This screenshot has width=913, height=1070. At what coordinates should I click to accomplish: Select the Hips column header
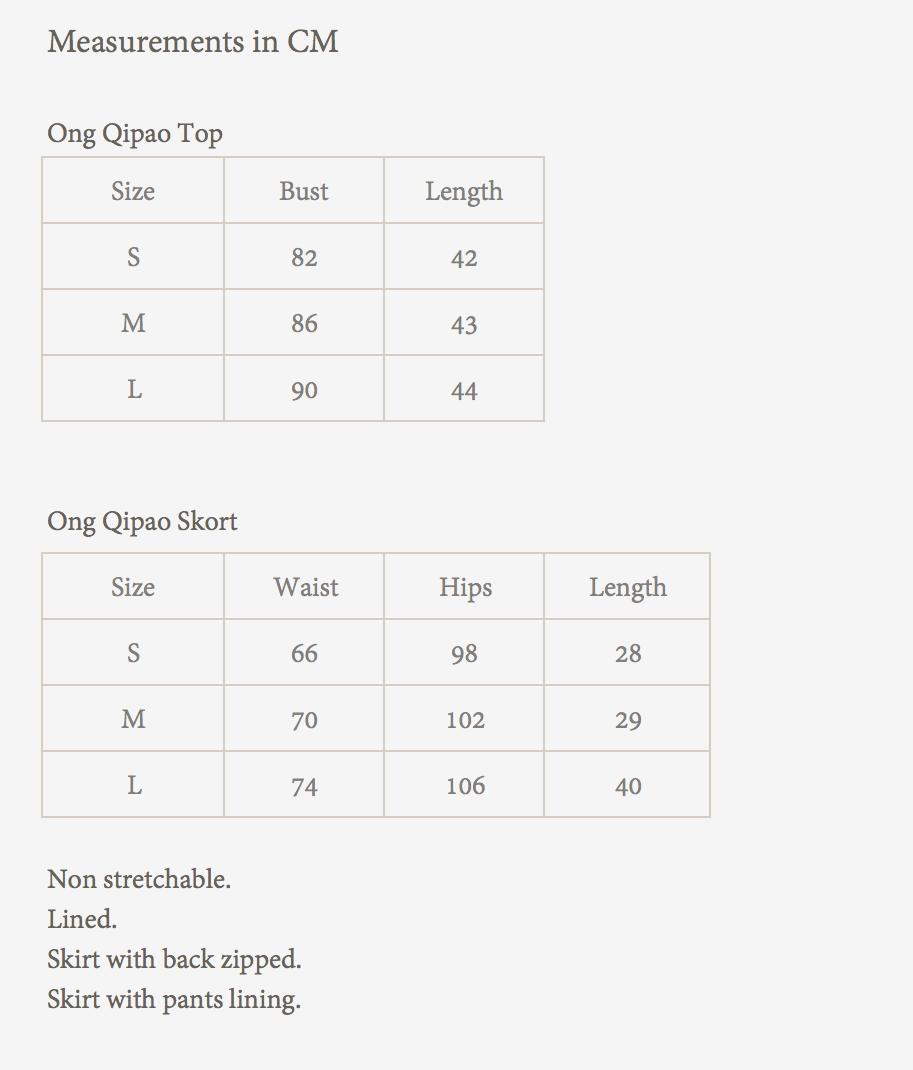tap(465, 587)
